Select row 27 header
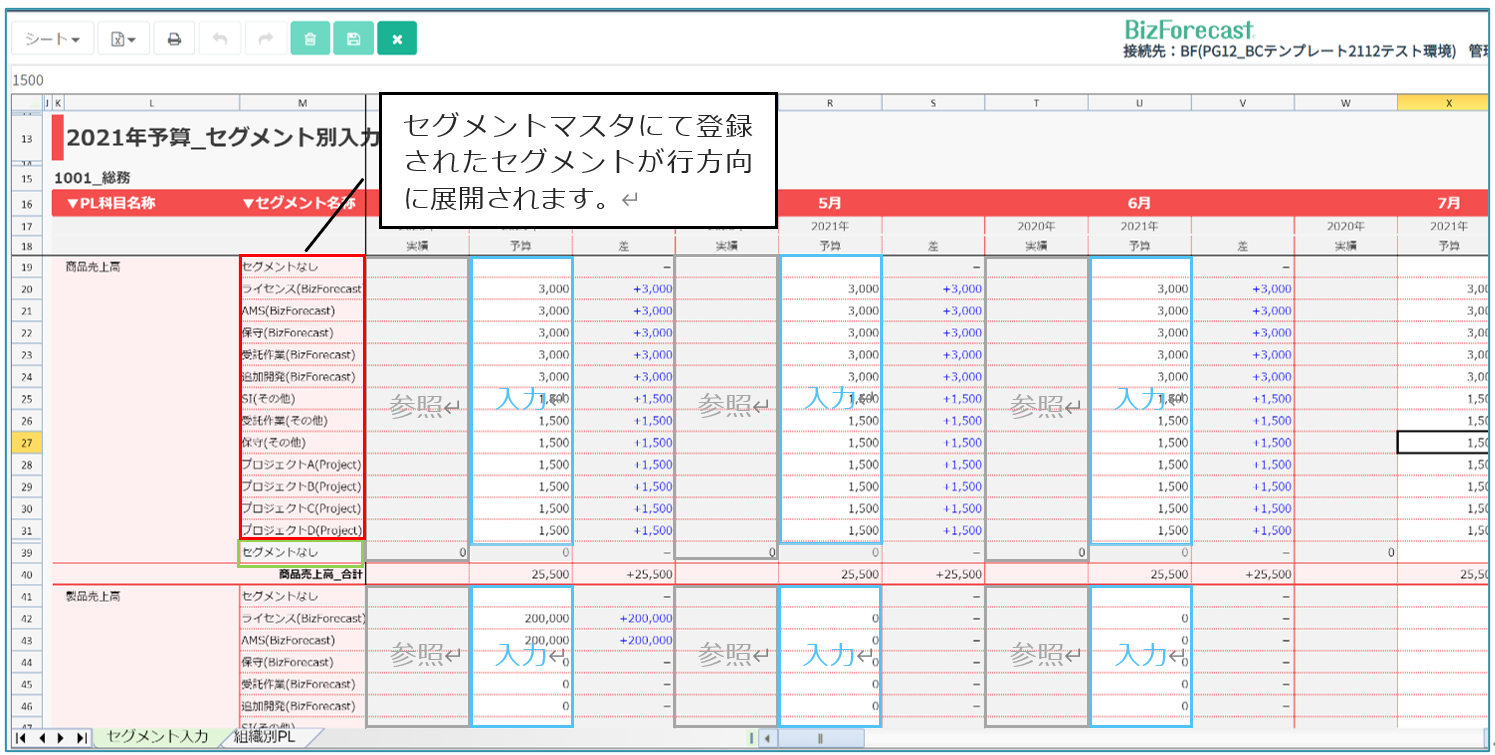1495x755 pixels. pyautogui.click(x=25, y=442)
